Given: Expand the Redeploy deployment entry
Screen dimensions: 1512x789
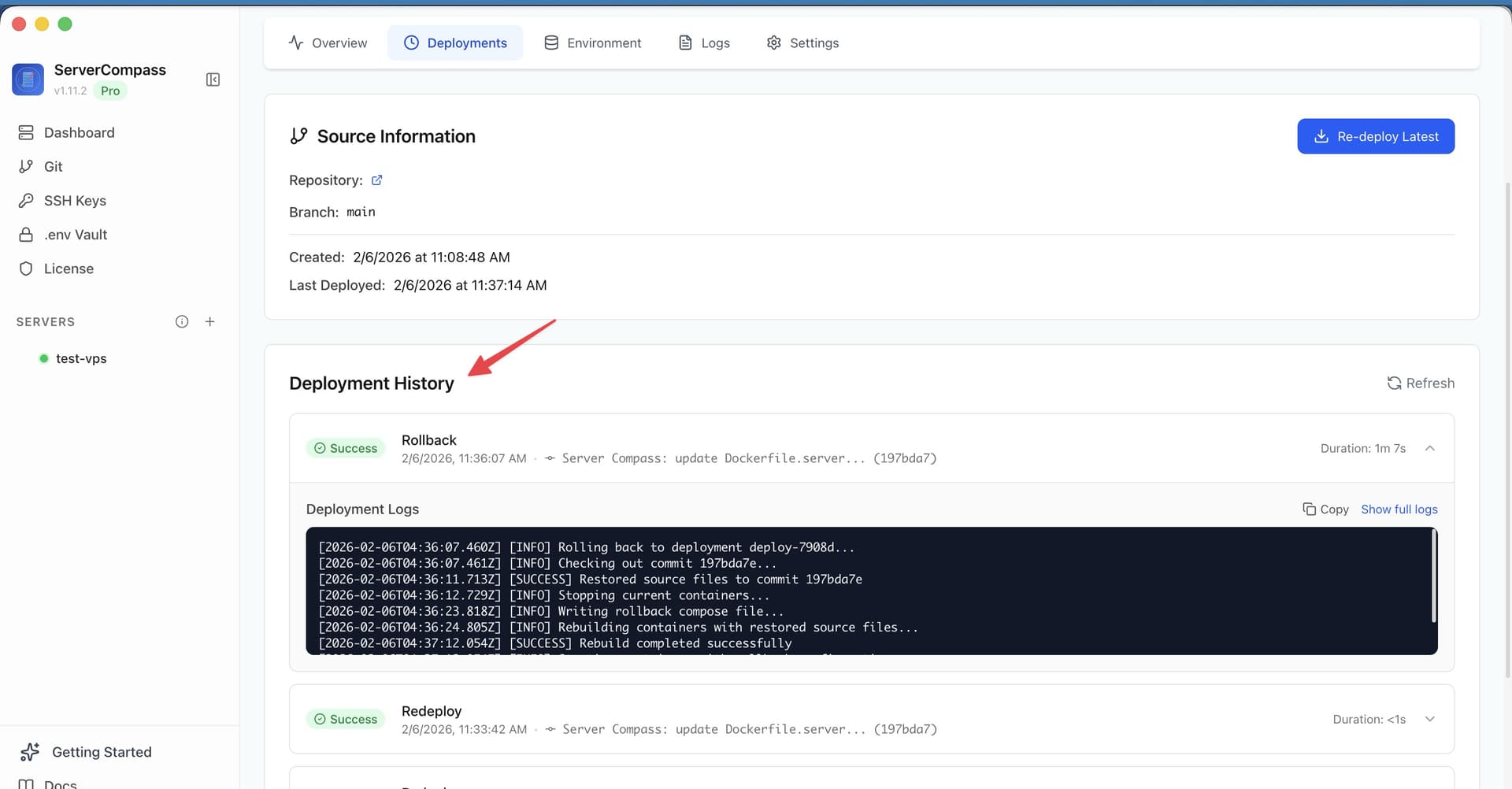Looking at the screenshot, I should (x=1430, y=718).
